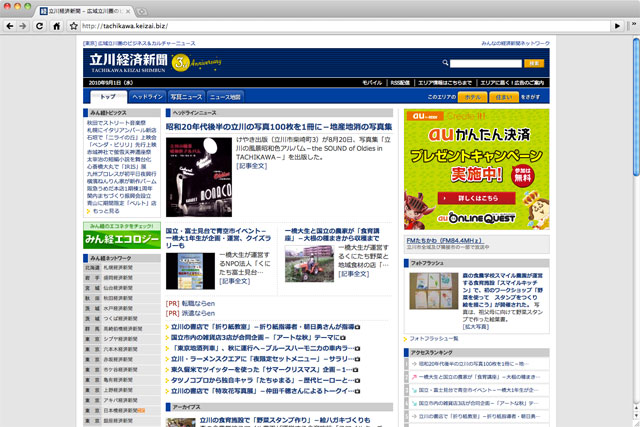Click the scrollbar down arrow

[x=636, y=416]
